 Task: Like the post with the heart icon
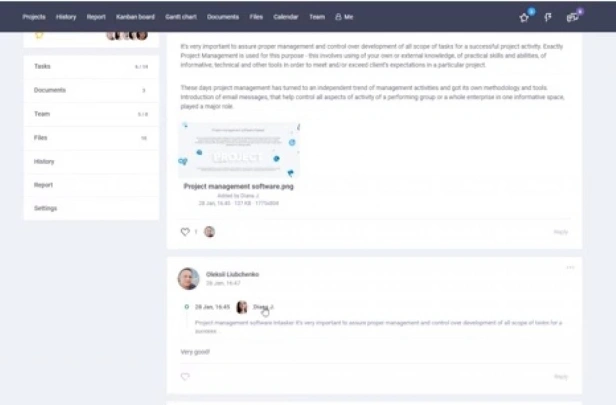pyautogui.click(x=185, y=232)
